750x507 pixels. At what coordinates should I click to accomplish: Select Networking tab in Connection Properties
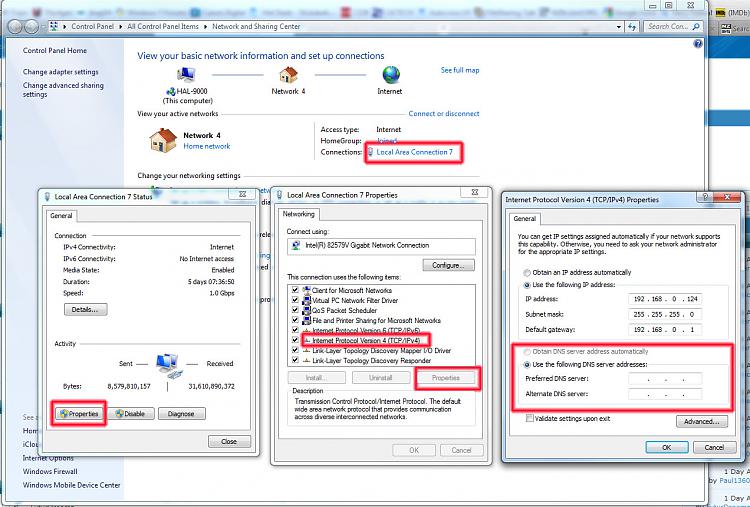click(298, 214)
